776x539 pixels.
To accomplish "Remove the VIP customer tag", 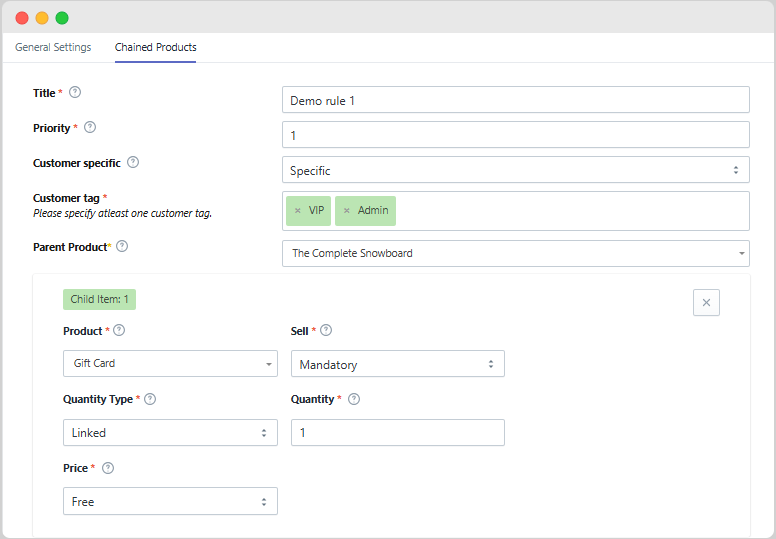I will [x=297, y=211].
